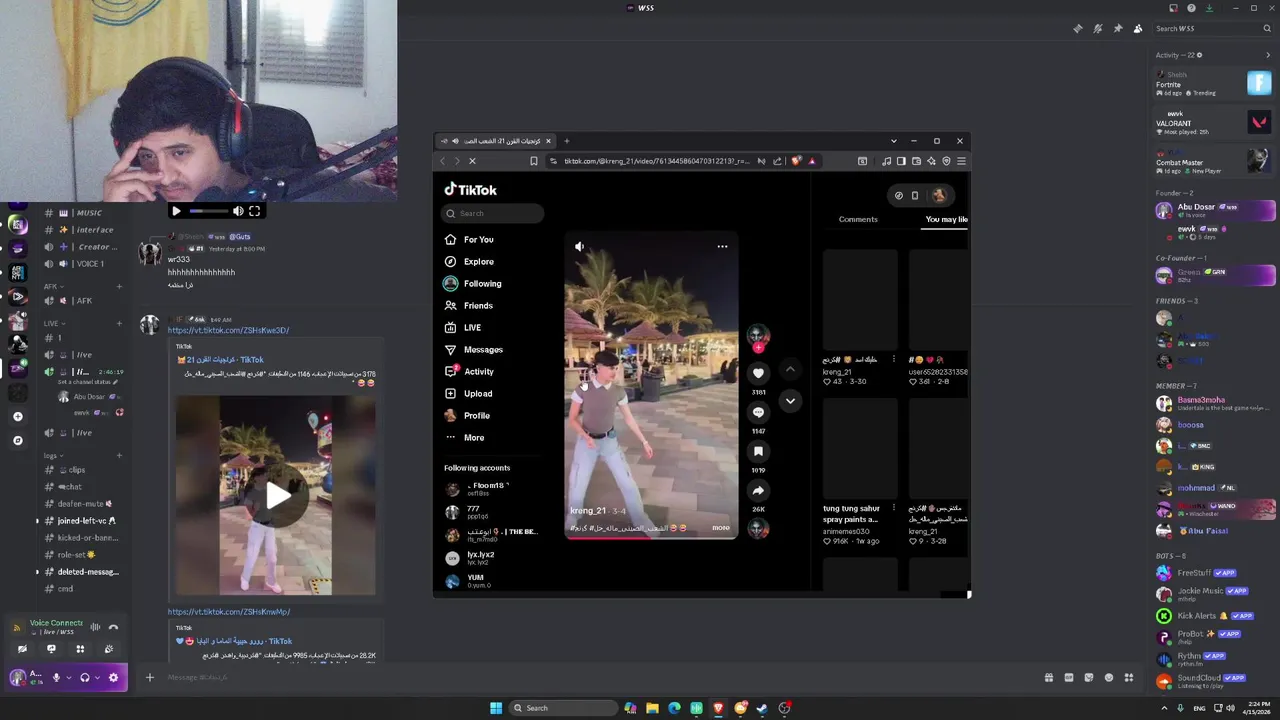Open Upload page in TikTok
The height and width of the screenshot is (720, 1280).
coord(468,394)
